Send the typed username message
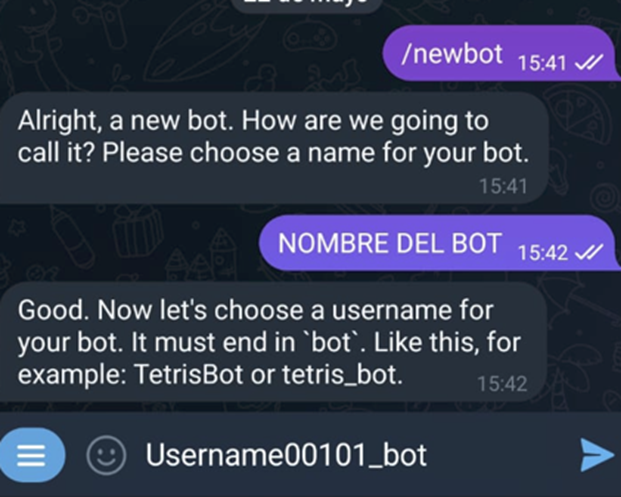Viewport: 621px width, 497px height. coord(596,456)
